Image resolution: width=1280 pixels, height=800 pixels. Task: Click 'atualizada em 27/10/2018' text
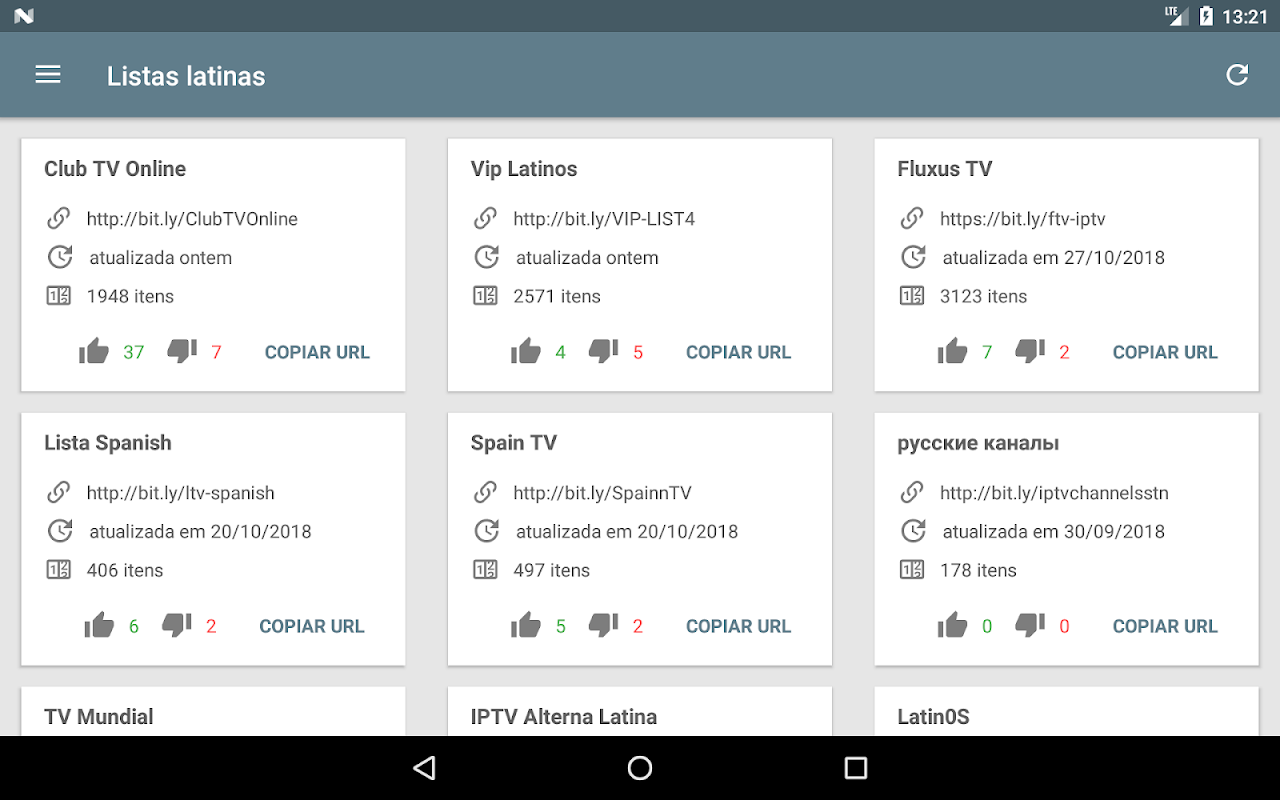pyautogui.click(x=1053, y=258)
